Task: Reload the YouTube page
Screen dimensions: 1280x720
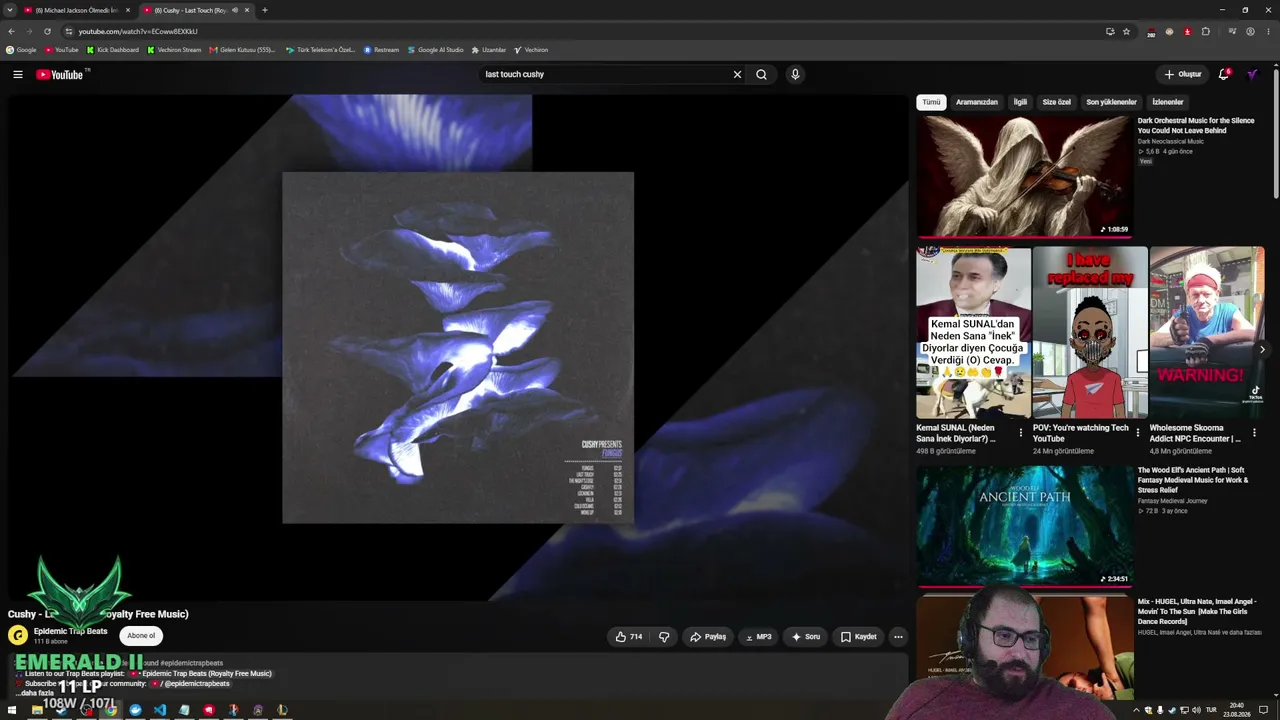Action: point(47,31)
